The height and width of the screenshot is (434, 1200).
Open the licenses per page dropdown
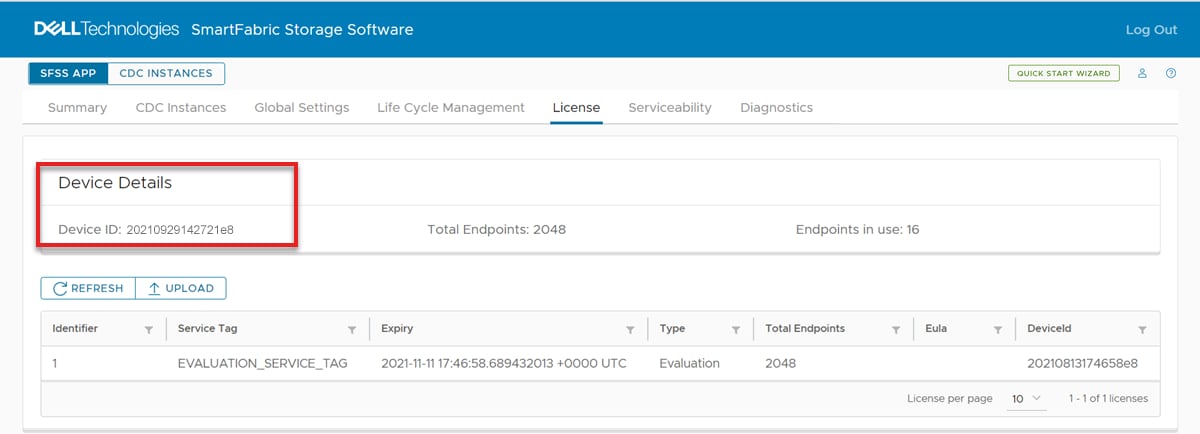pyautogui.click(x=1025, y=398)
